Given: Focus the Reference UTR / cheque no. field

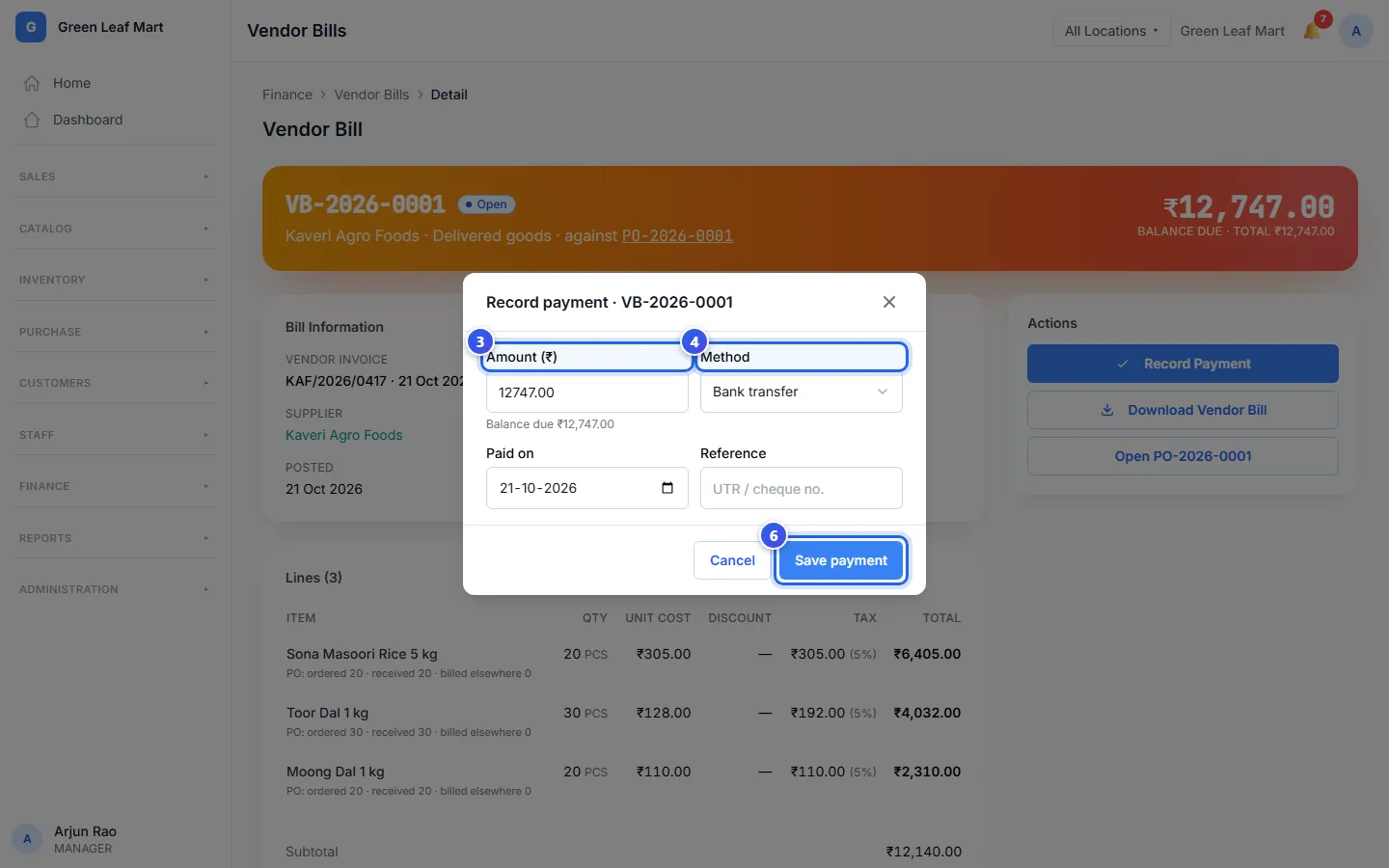Looking at the screenshot, I should [x=802, y=488].
